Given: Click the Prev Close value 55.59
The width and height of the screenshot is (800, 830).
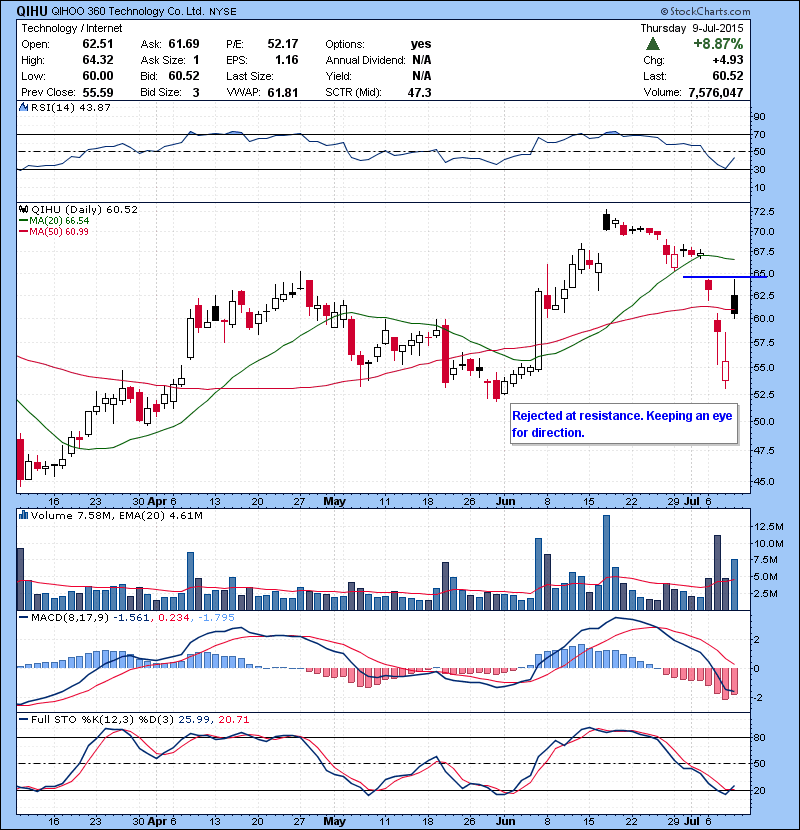Looking at the screenshot, I should [x=97, y=93].
